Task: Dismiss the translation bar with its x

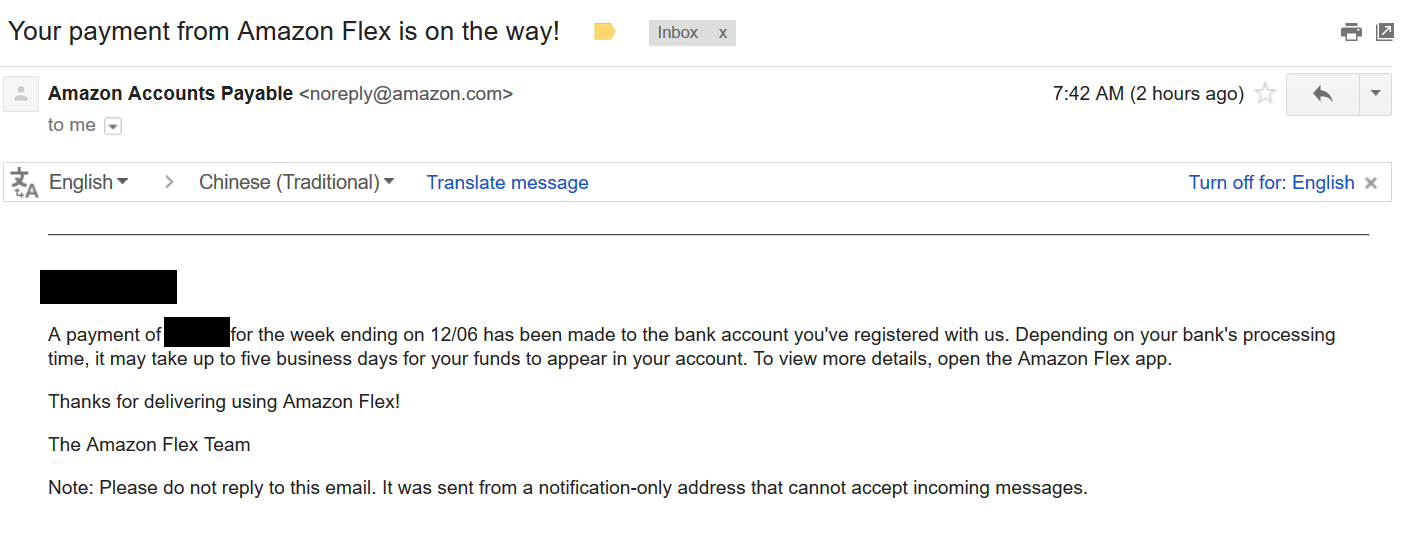Action: coord(1371,183)
